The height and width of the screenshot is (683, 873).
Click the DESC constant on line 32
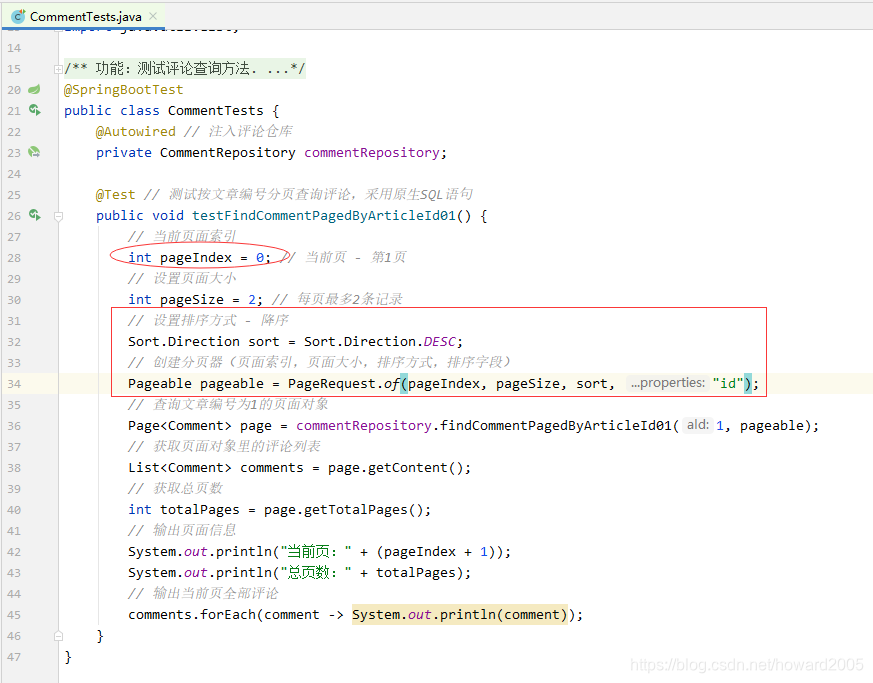440,341
